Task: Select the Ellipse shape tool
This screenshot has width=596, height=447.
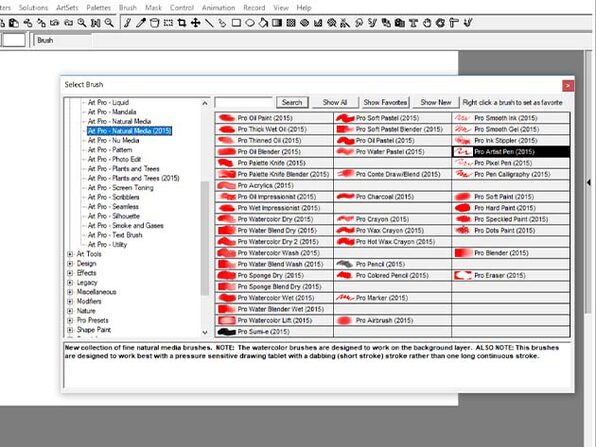Action: coord(250,23)
